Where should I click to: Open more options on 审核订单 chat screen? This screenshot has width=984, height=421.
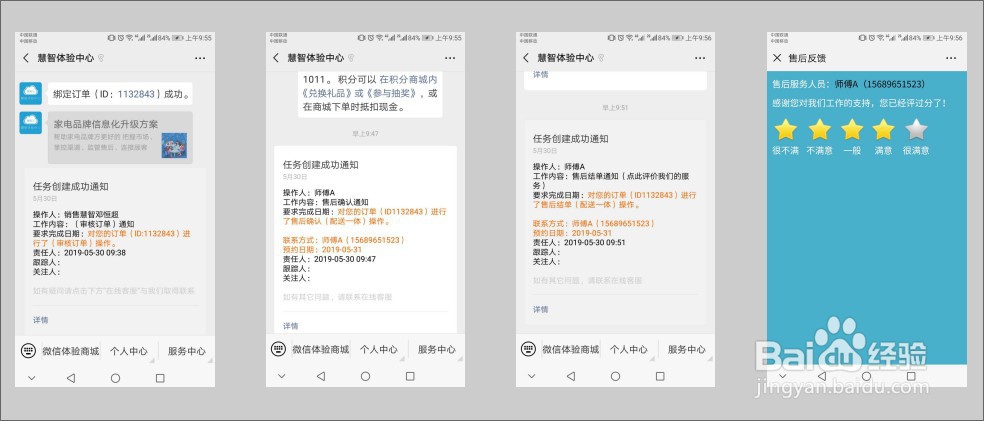click(x=200, y=58)
